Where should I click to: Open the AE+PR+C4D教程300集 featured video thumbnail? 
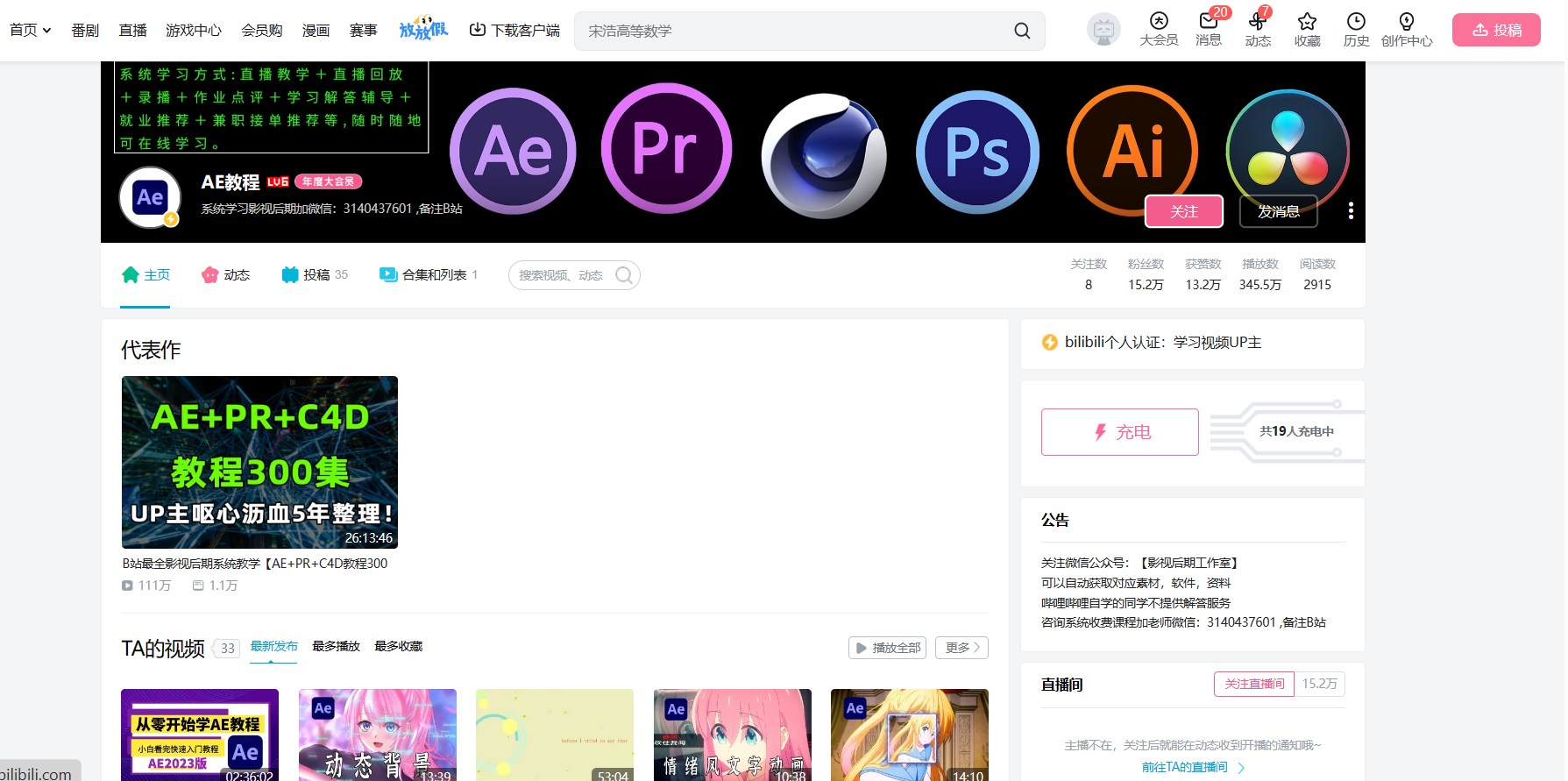[259, 462]
